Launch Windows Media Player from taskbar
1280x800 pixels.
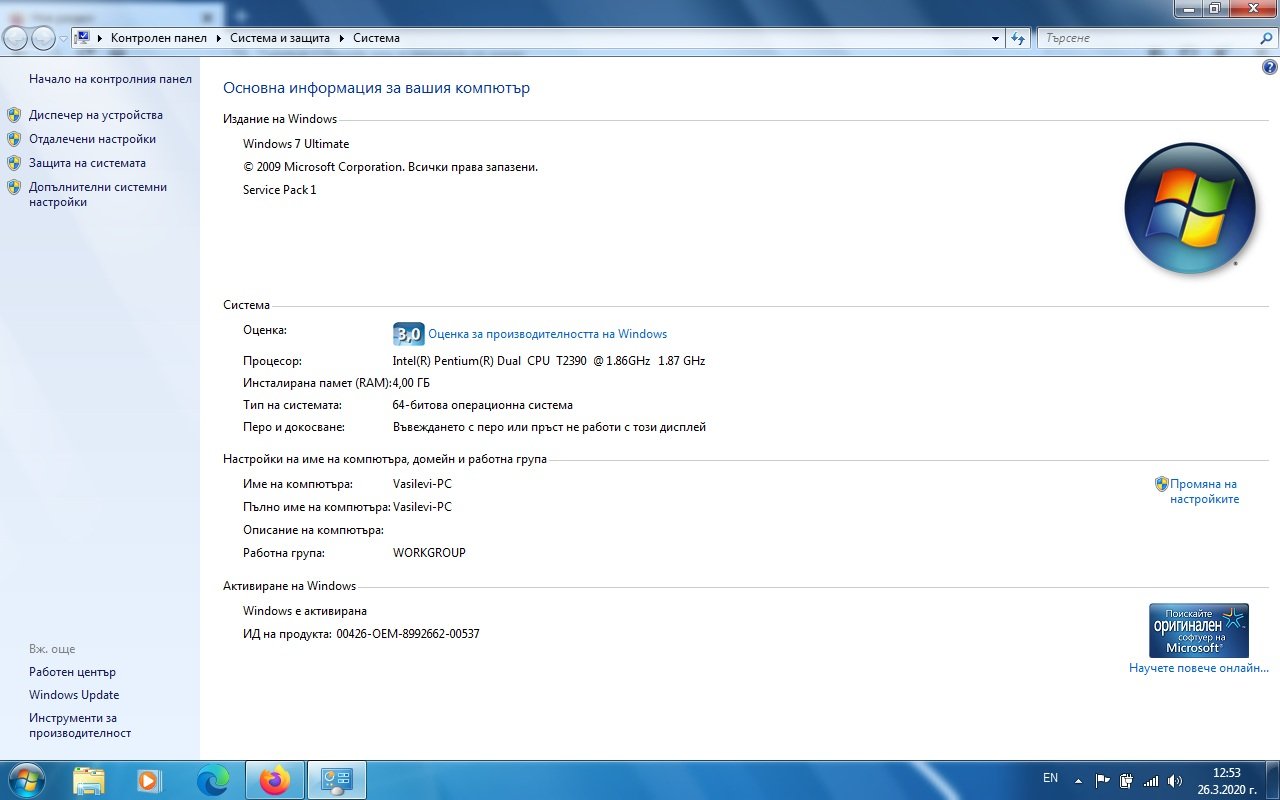[149, 780]
